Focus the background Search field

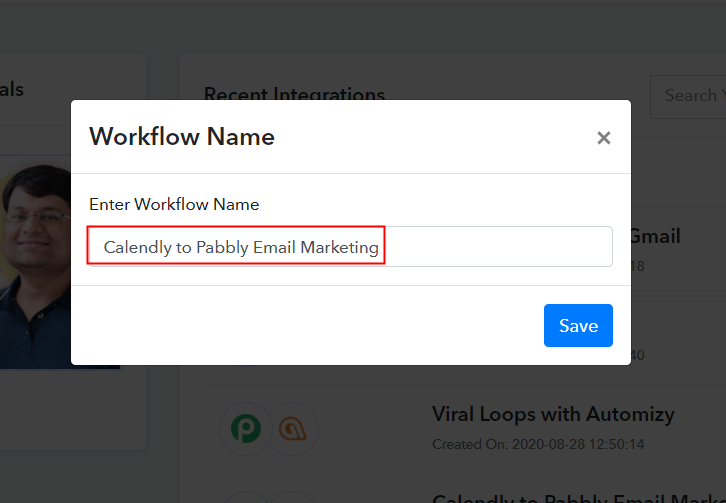pos(688,96)
